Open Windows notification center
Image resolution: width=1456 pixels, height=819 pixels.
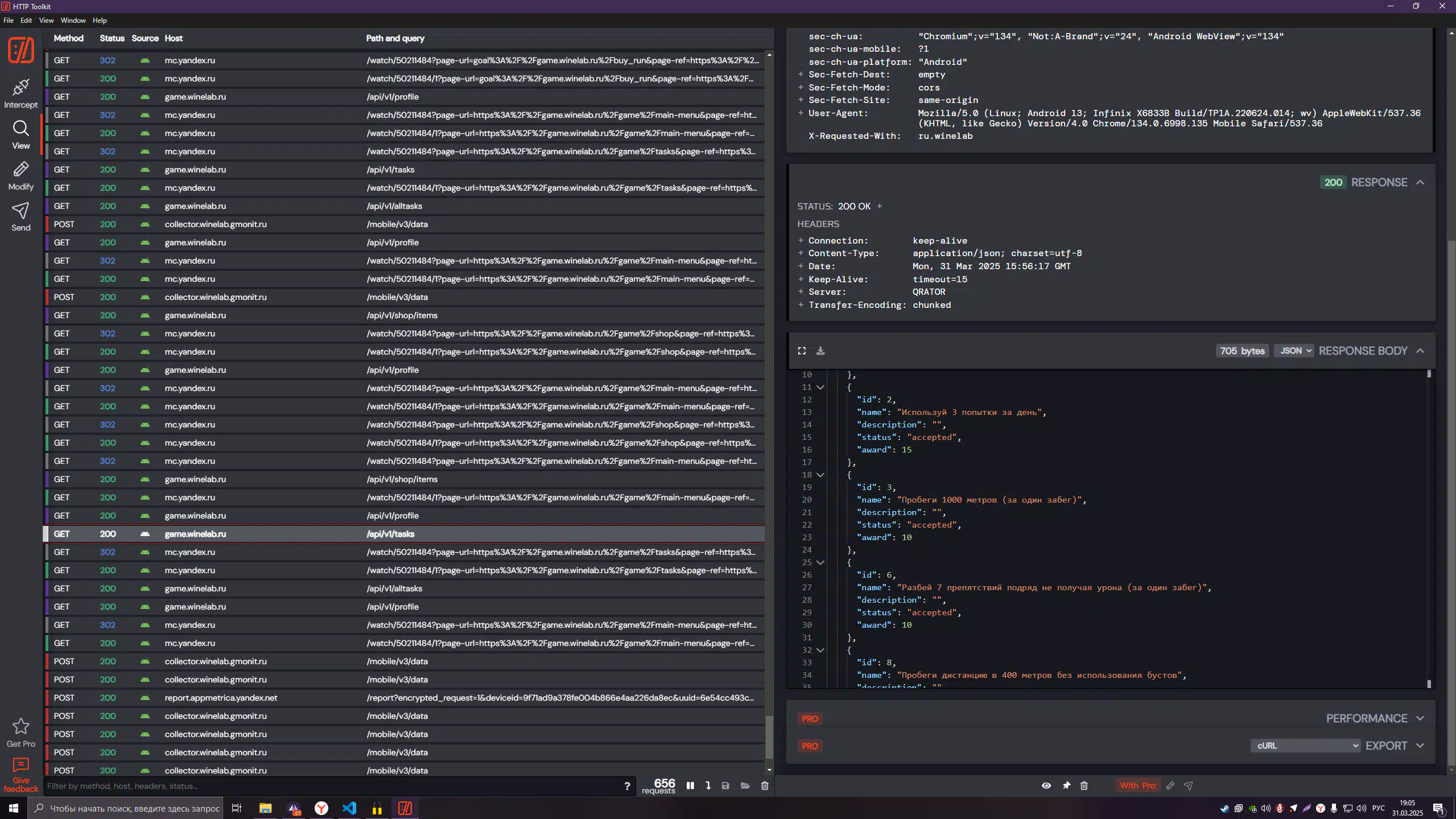[x=1439, y=808]
